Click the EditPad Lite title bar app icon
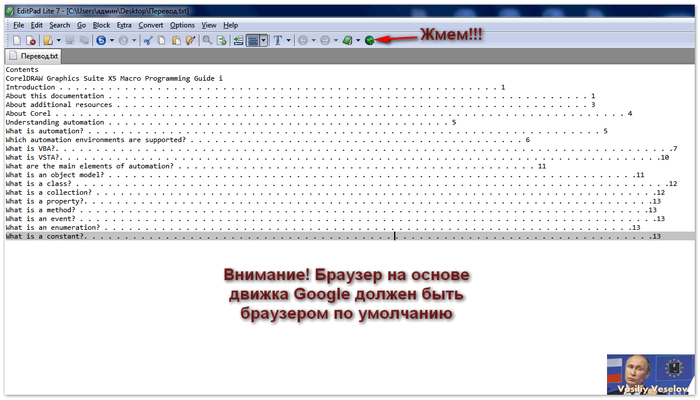Screen dimensions: 700x400 10,11
